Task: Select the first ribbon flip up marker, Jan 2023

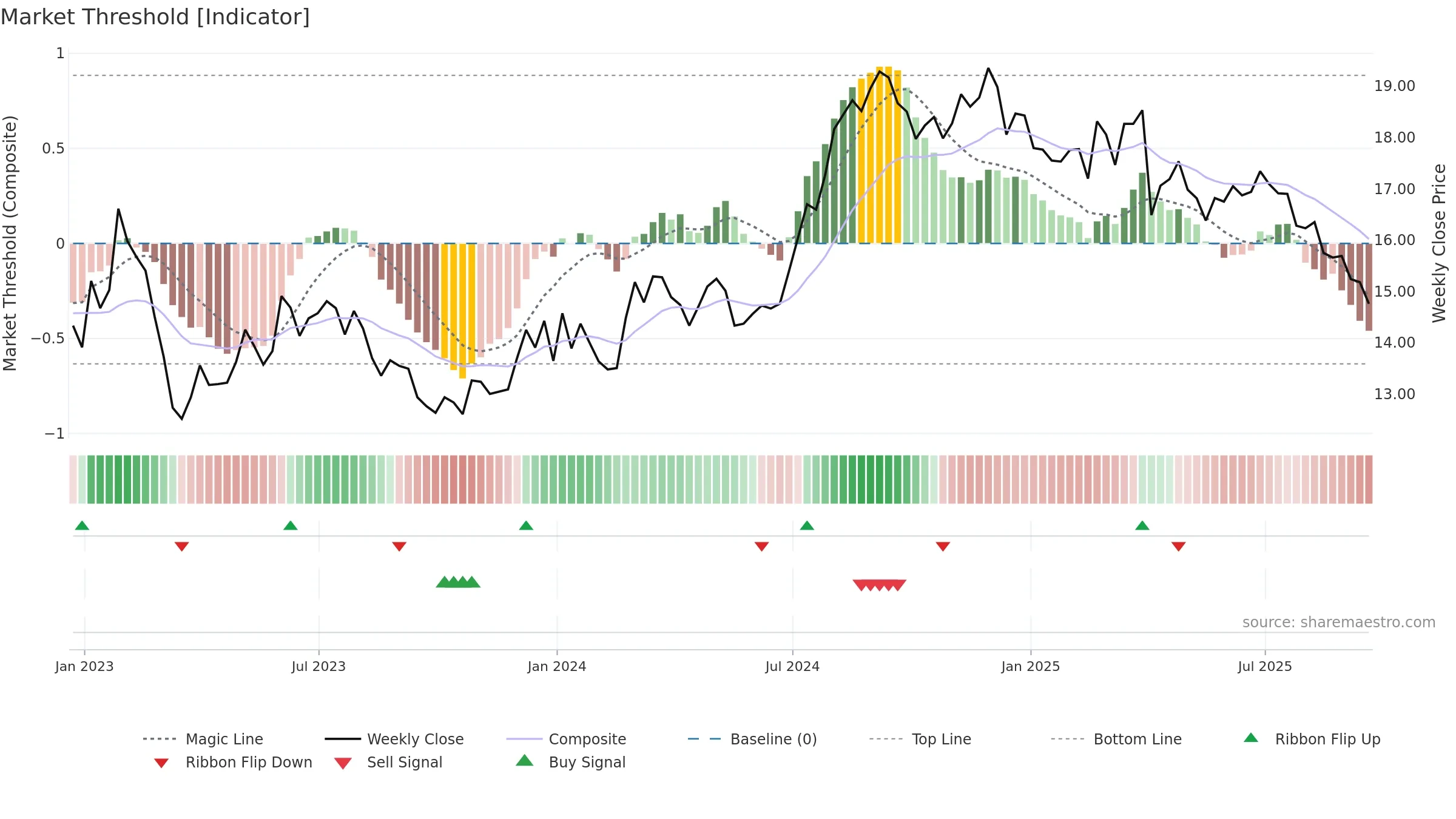Action: pyautogui.click(x=82, y=525)
